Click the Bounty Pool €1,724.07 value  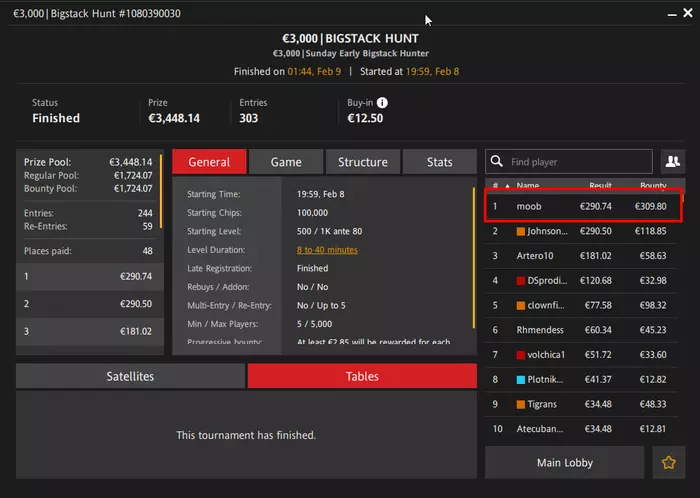coord(133,188)
